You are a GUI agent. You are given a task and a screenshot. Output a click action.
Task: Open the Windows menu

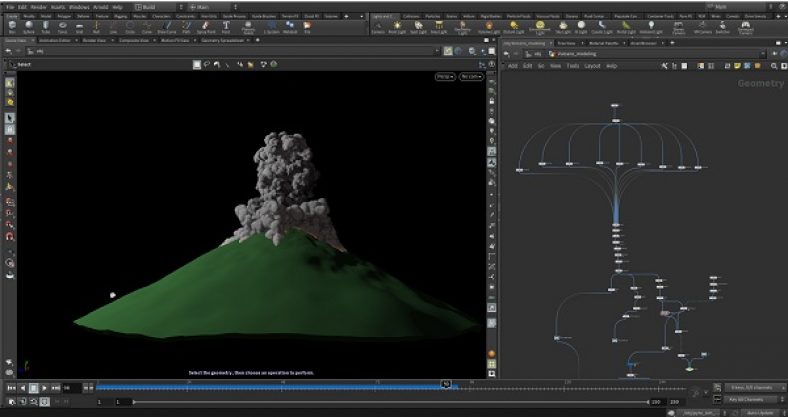click(x=78, y=7)
